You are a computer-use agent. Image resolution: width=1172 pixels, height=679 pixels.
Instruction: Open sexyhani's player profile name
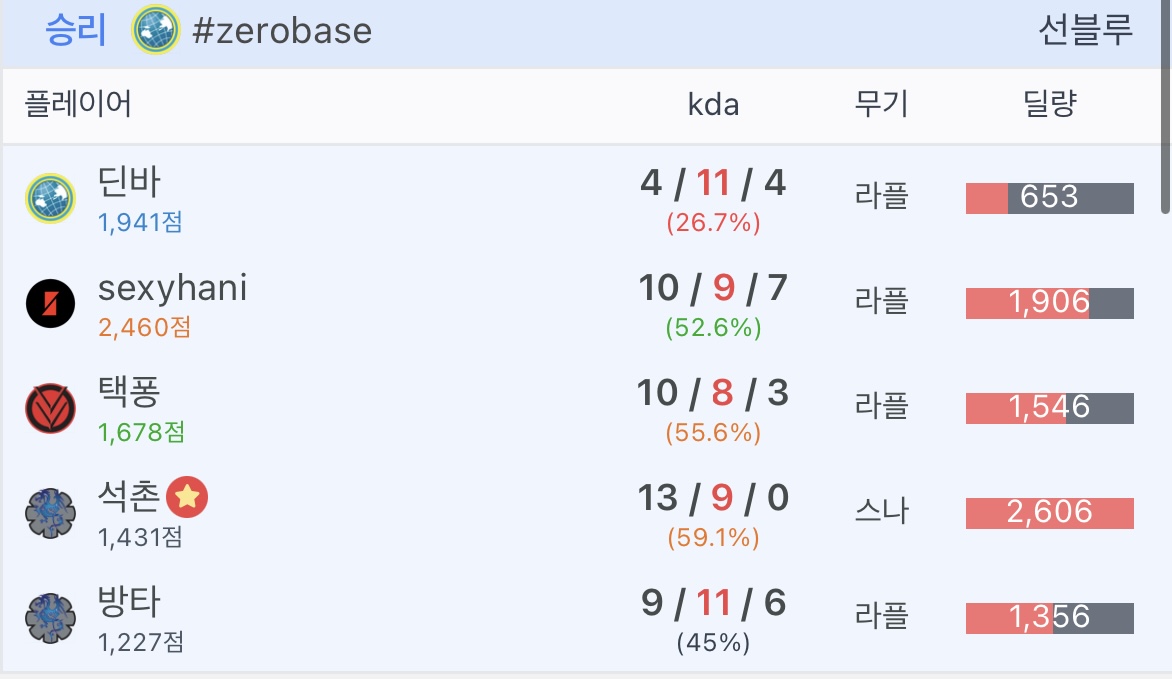click(172, 288)
